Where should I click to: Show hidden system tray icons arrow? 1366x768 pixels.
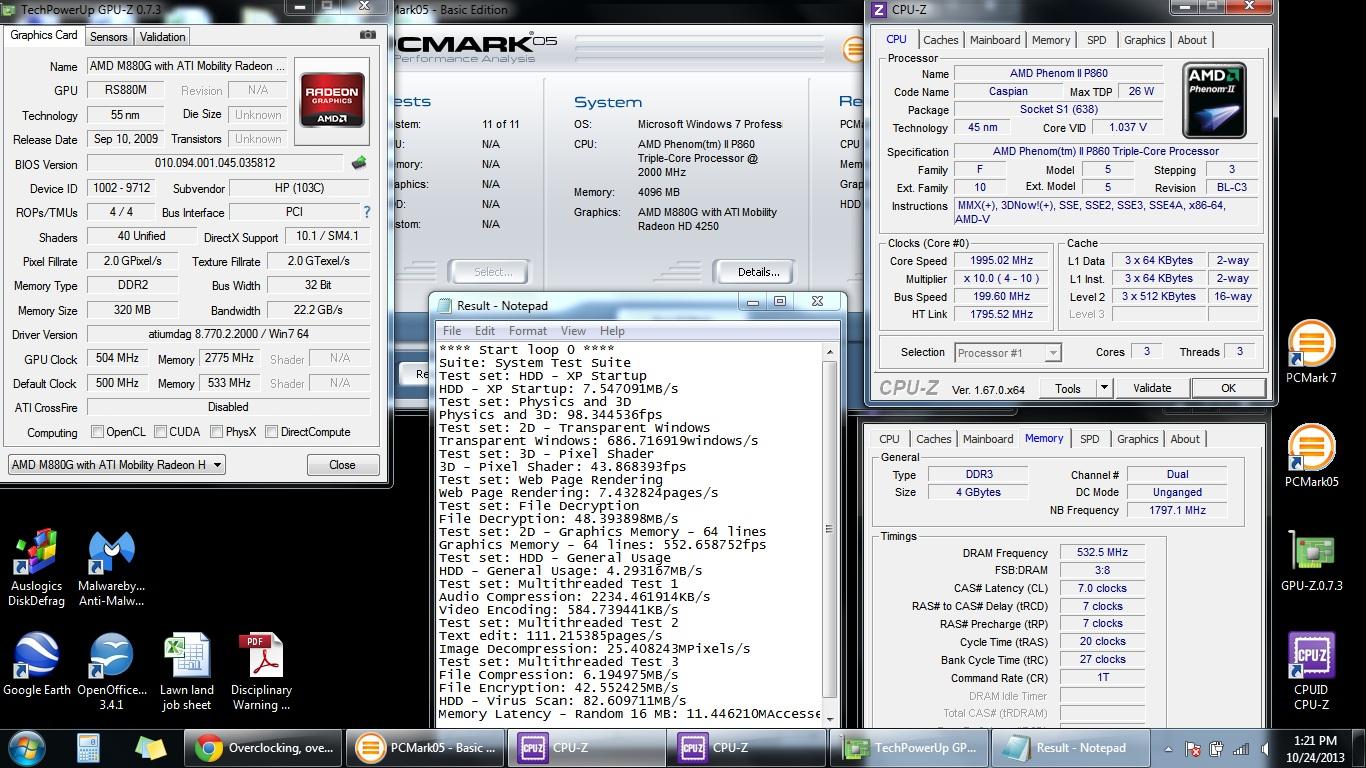pyautogui.click(x=1170, y=748)
